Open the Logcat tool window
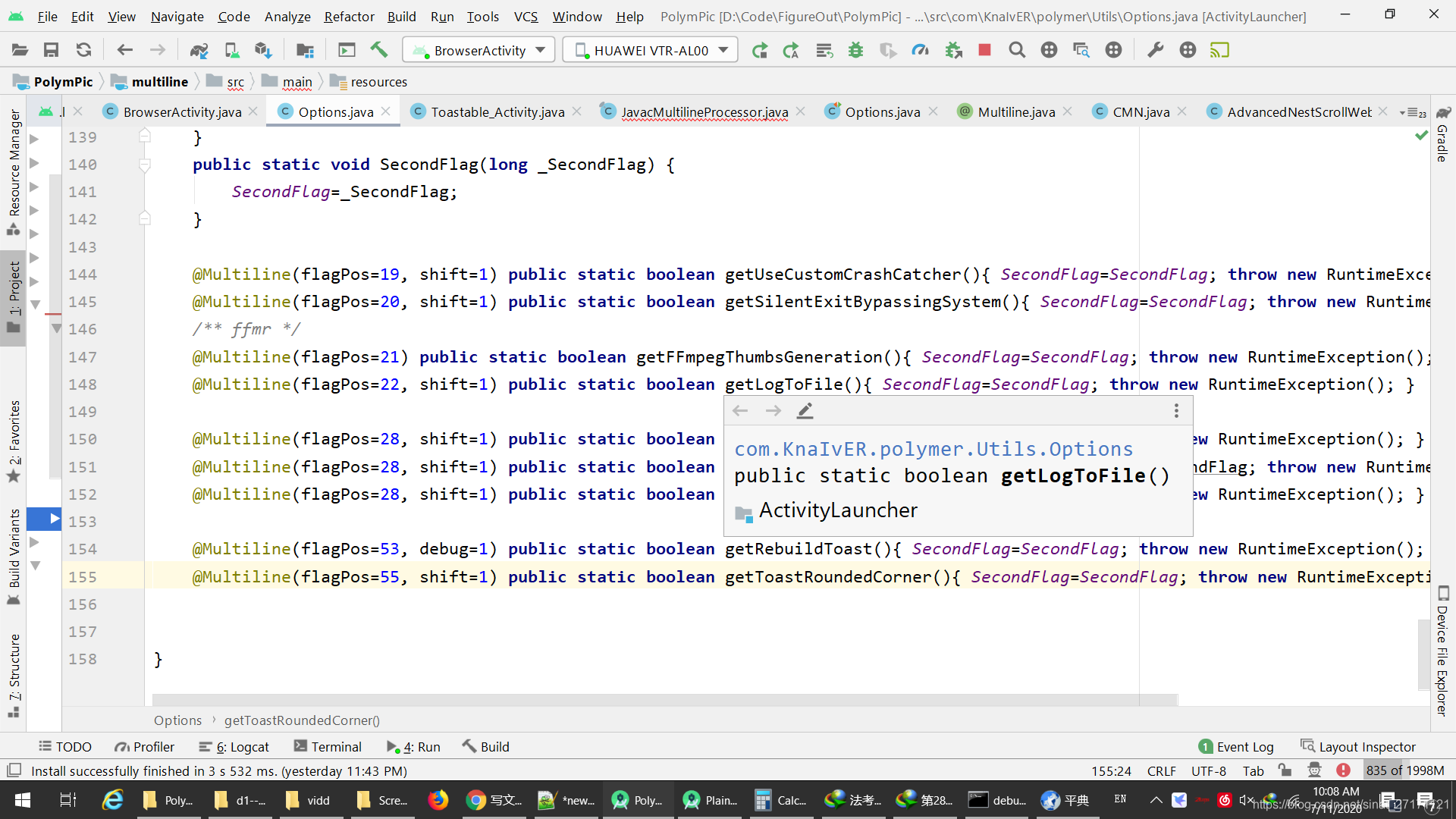Screen dimensions: 1456x819 click(x=234, y=747)
